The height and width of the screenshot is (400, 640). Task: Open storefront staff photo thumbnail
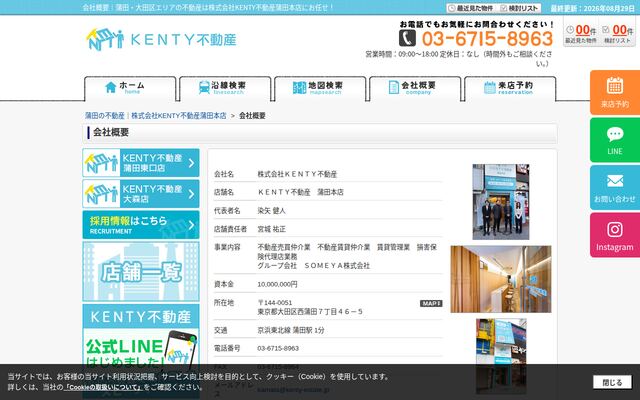tap(501, 202)
